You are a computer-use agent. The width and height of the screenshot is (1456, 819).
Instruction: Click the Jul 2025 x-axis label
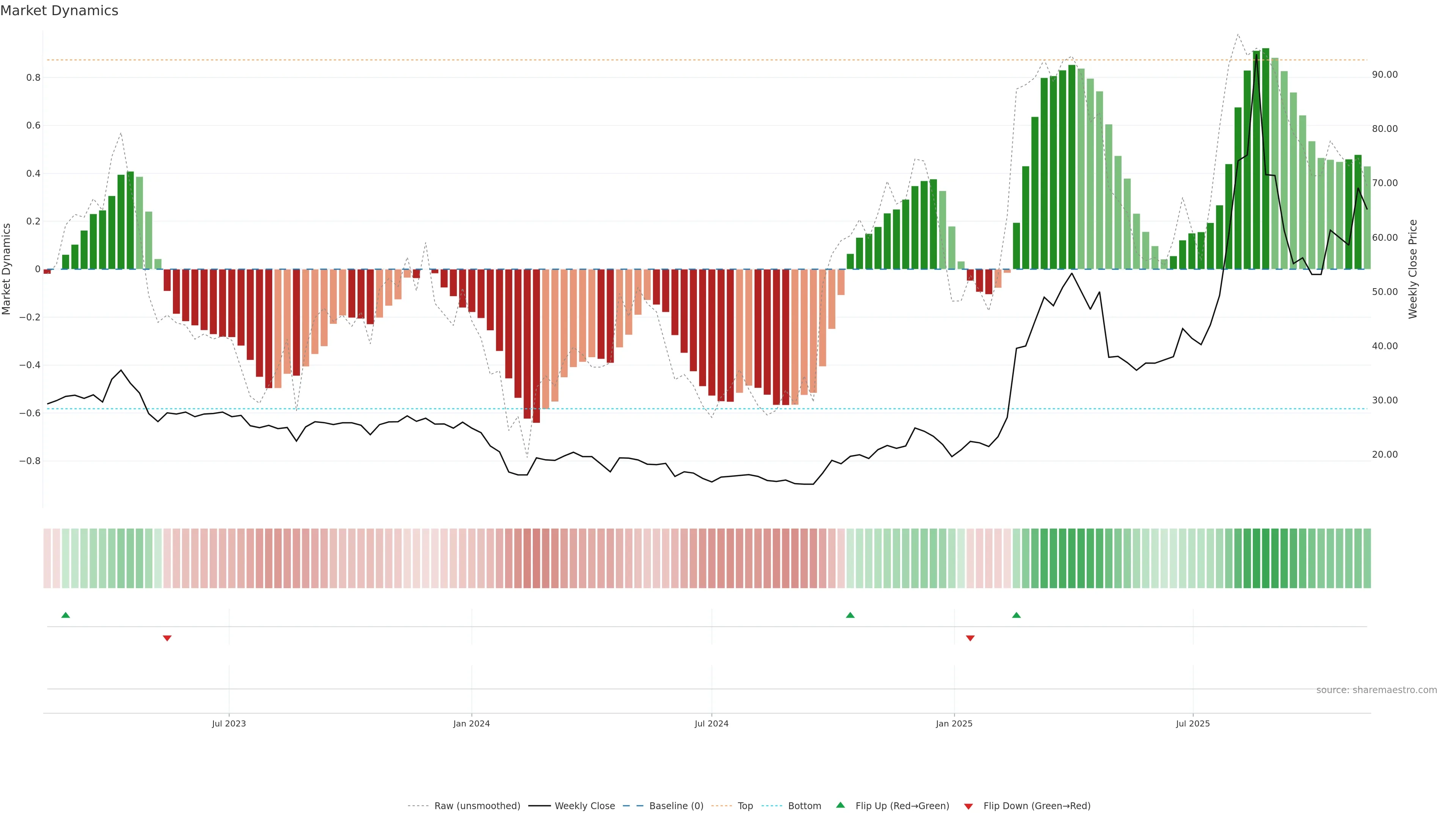pos(1192,723)
